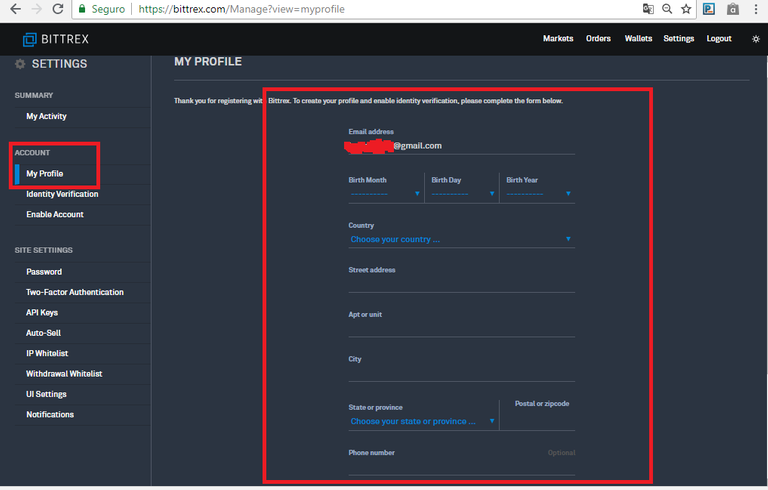The height and width of the screenshot is (490, 768).
Task: Open the state or province dropdown
Action: click(x=423, y=421)
